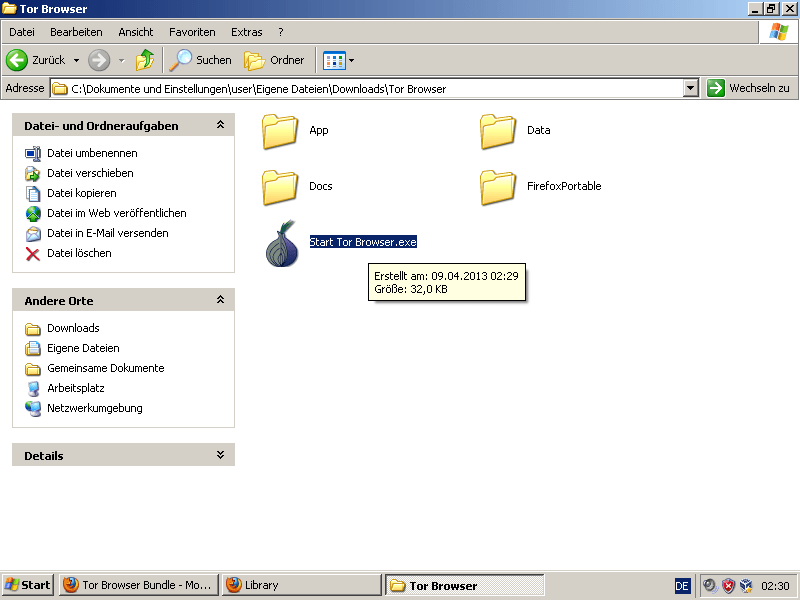
Task: Open the ? help menu
Action: pyautogui.click(x=281, y=32)
